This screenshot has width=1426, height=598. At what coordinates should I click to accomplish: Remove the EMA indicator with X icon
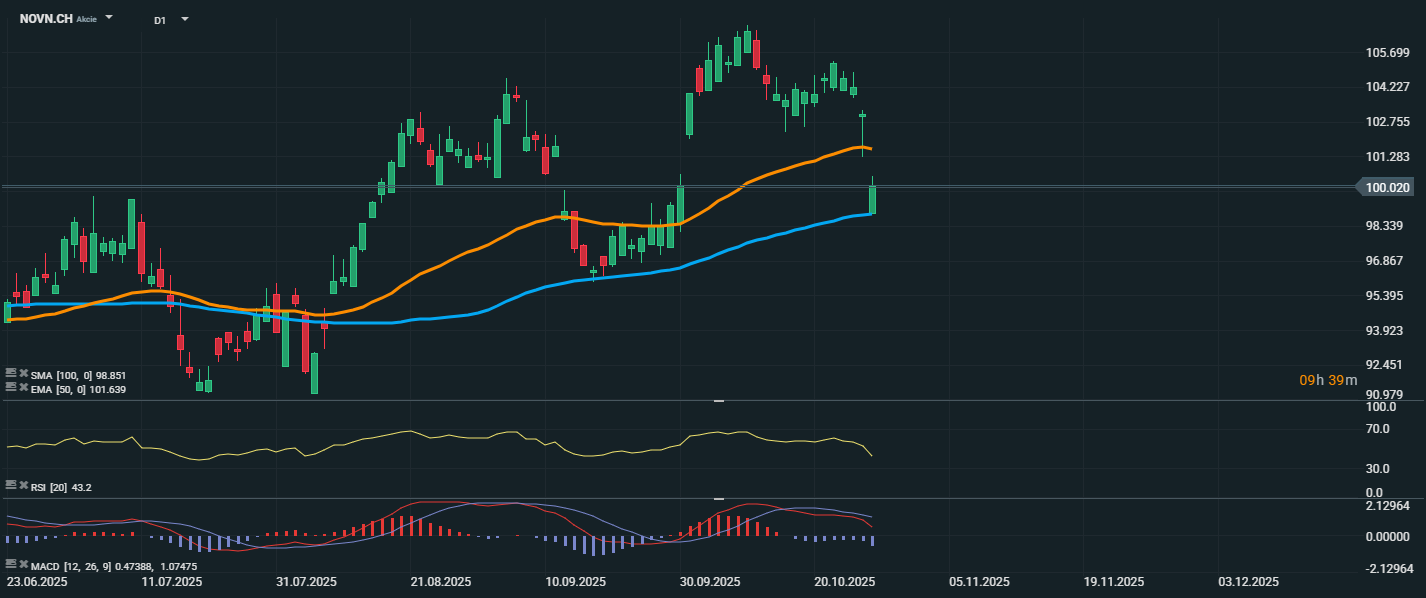coord(23,386)
